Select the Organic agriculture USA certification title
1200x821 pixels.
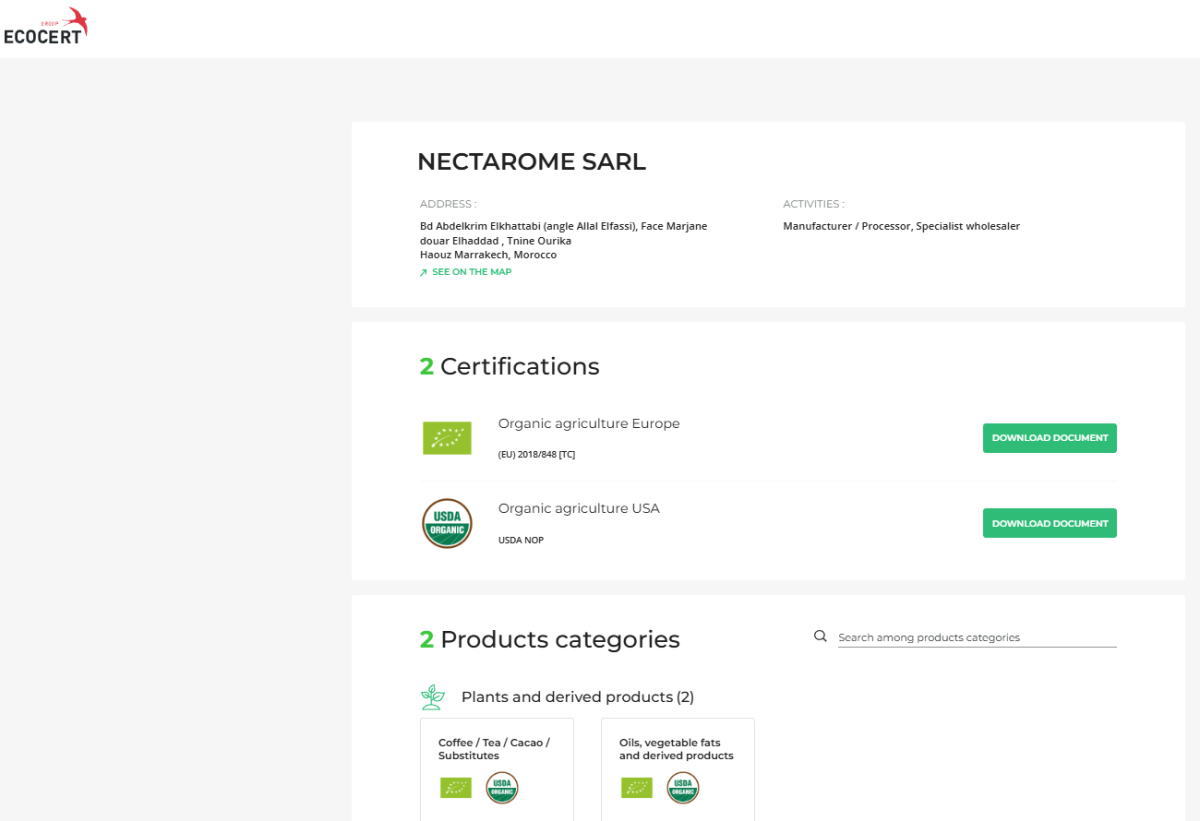click(x=578, y=508)
